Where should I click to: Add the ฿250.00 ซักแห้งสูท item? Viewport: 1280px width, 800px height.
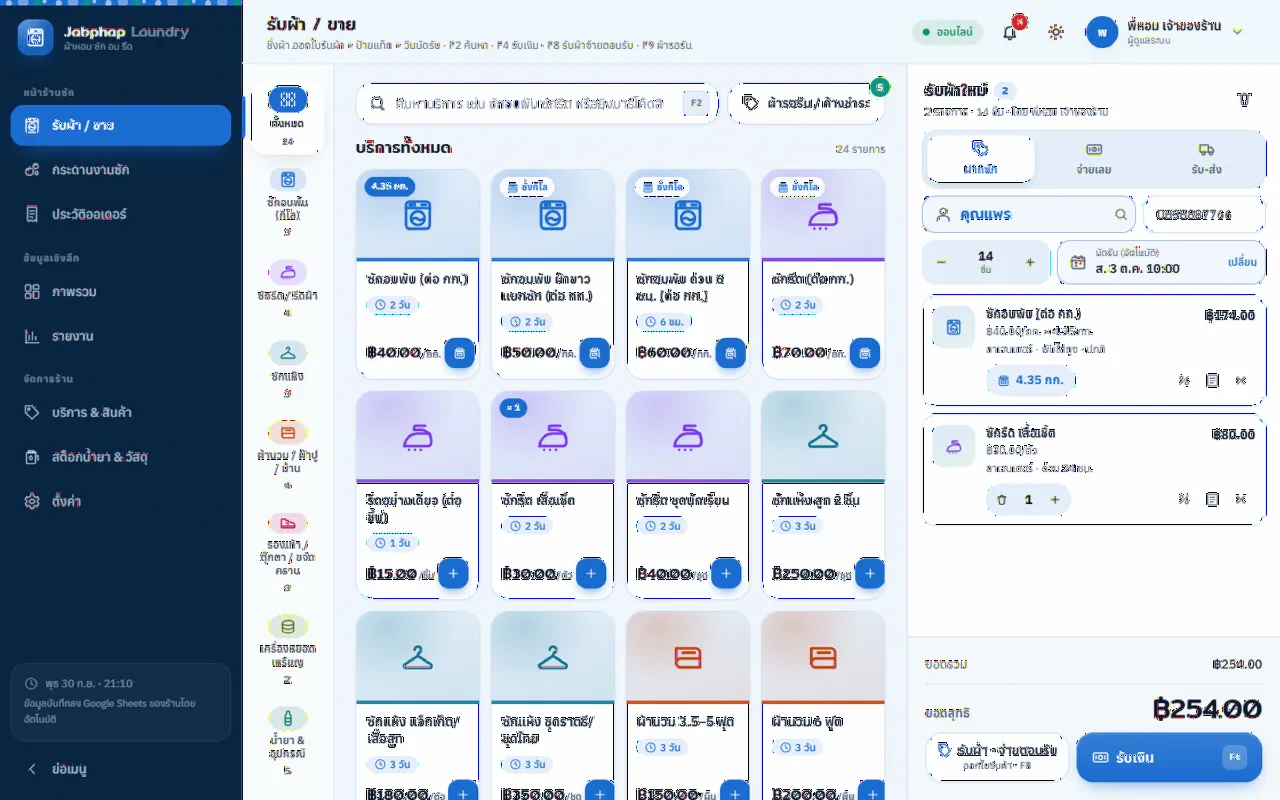869,574
